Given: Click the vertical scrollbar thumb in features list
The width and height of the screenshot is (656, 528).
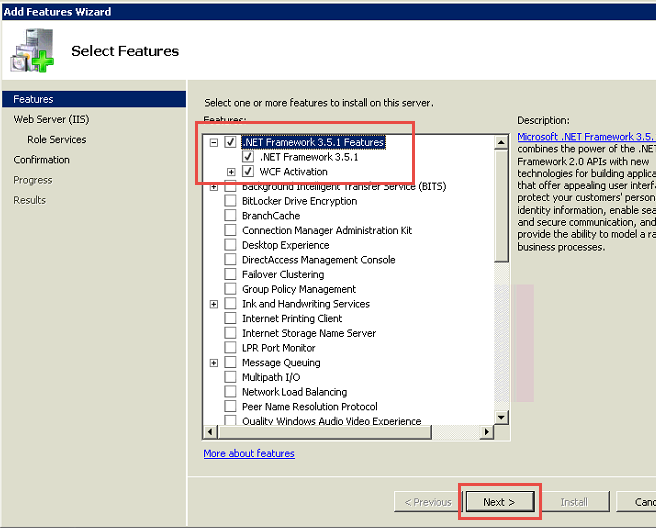Looking at the screenshot, I should tap(501, 206).
